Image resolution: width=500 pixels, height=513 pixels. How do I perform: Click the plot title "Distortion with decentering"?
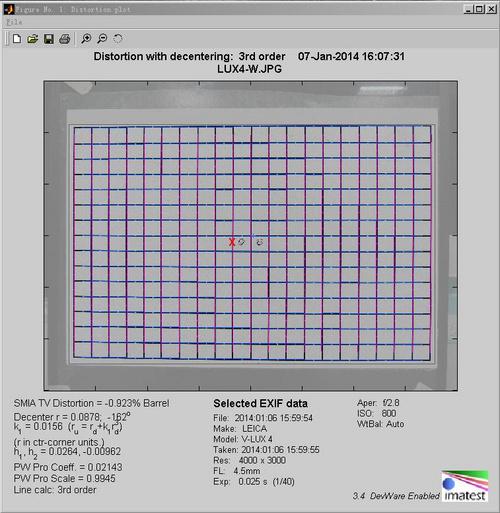pos(162,56)
